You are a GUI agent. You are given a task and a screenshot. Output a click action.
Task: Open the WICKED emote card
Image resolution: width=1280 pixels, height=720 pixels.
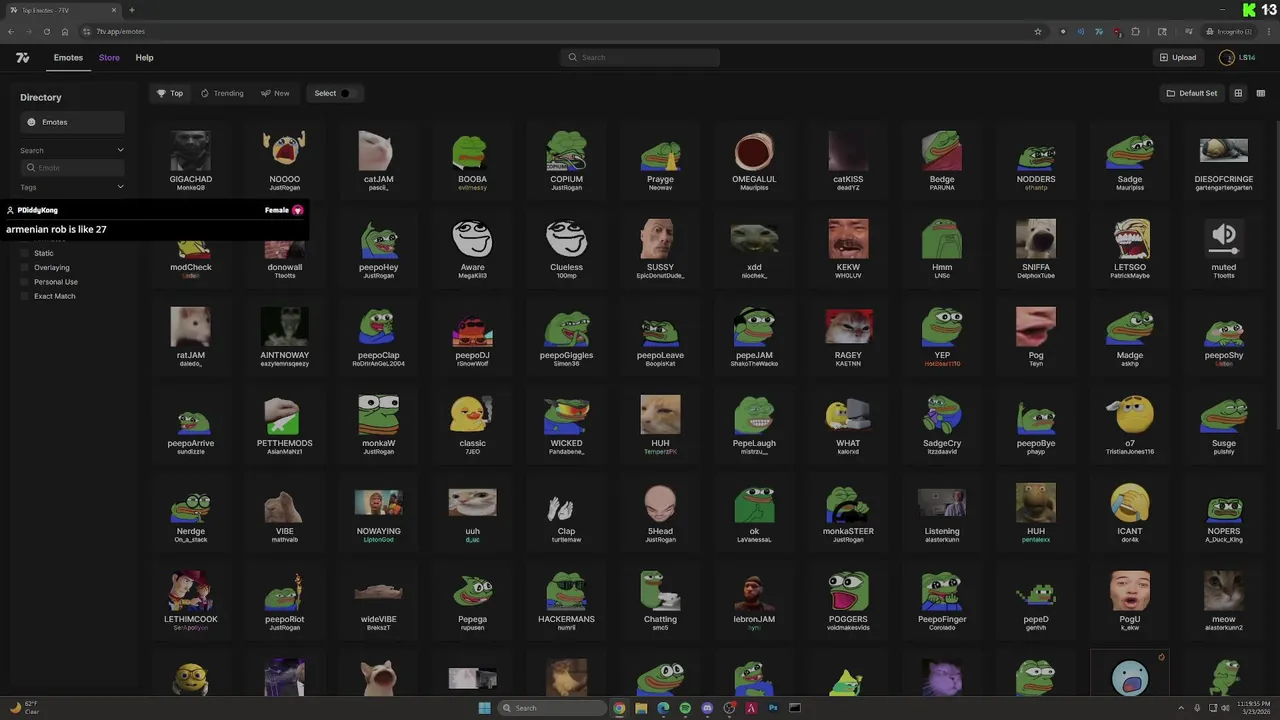point(566,422)
